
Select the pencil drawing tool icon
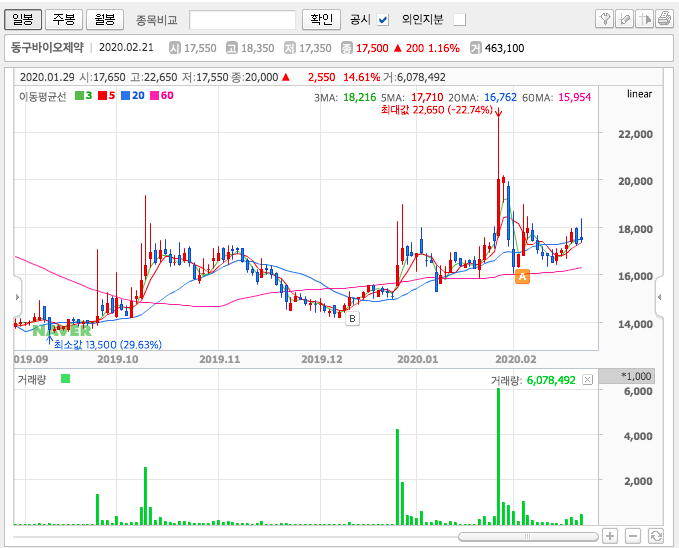tap(624, 19)
